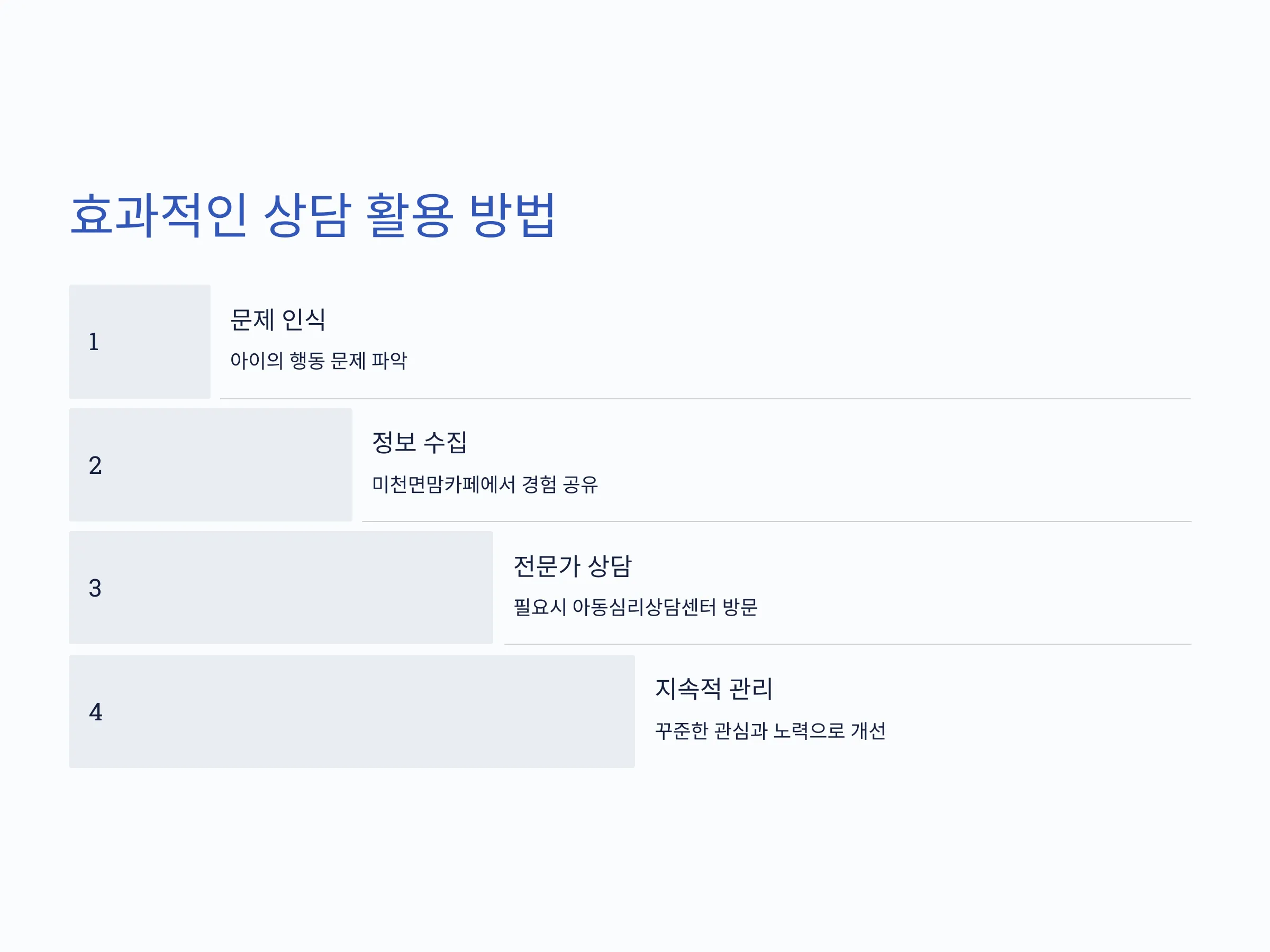This screenshot has height=952, width=1270.
Task: Click the numeral 1 in first box
Action: click(94, 342)
